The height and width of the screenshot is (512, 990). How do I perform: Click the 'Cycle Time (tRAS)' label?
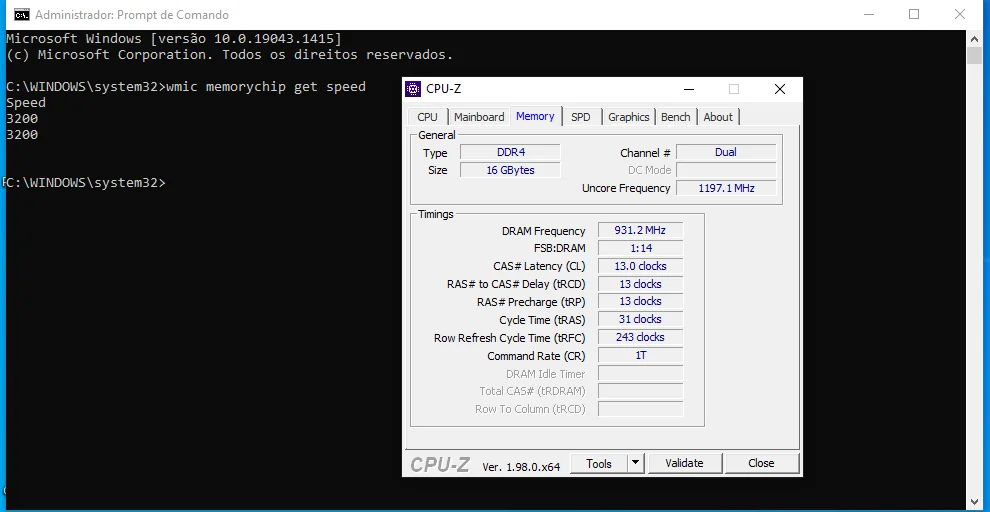click(542, 320)
